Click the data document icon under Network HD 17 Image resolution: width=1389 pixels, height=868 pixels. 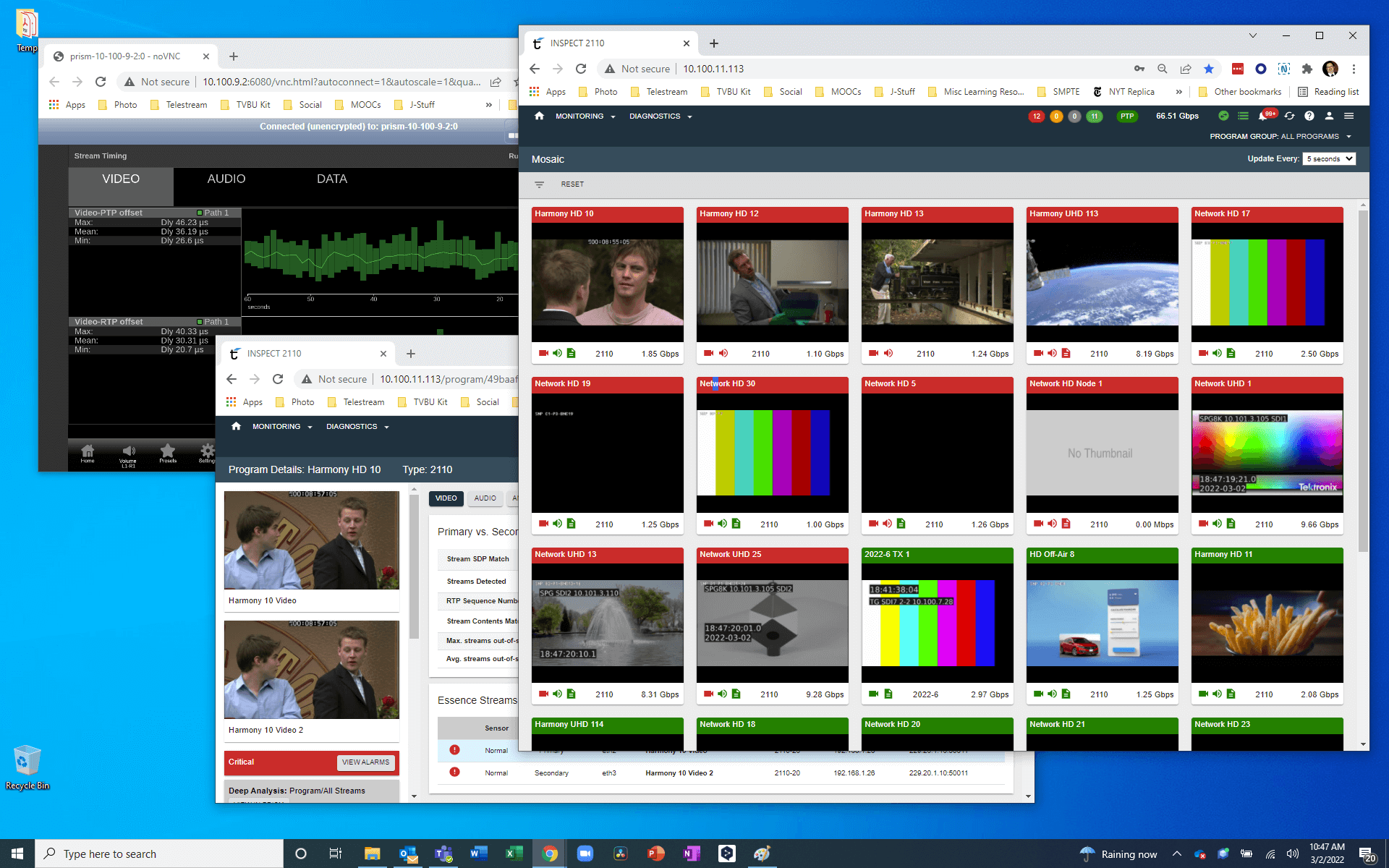pyautogui.click(x=1231, y=354)
